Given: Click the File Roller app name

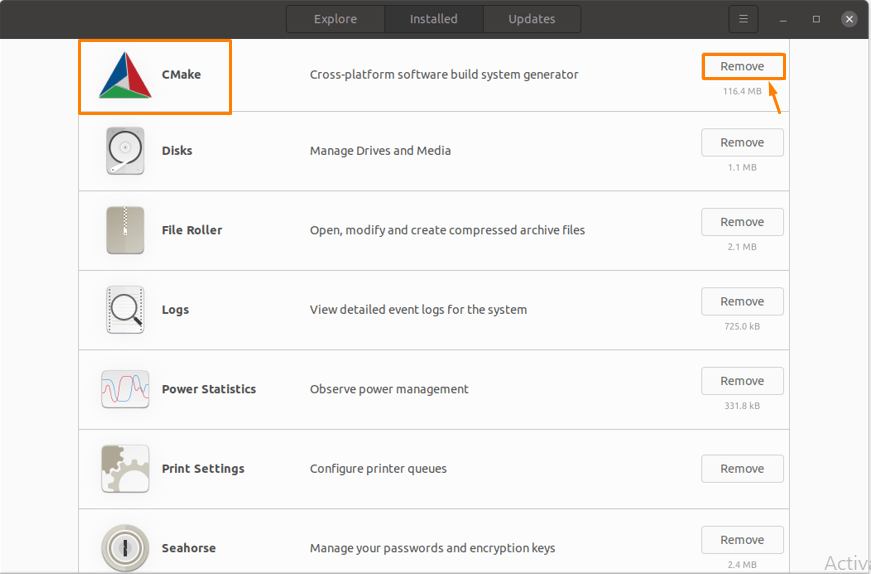Looking at the screenshot, I should click(192, 230).
